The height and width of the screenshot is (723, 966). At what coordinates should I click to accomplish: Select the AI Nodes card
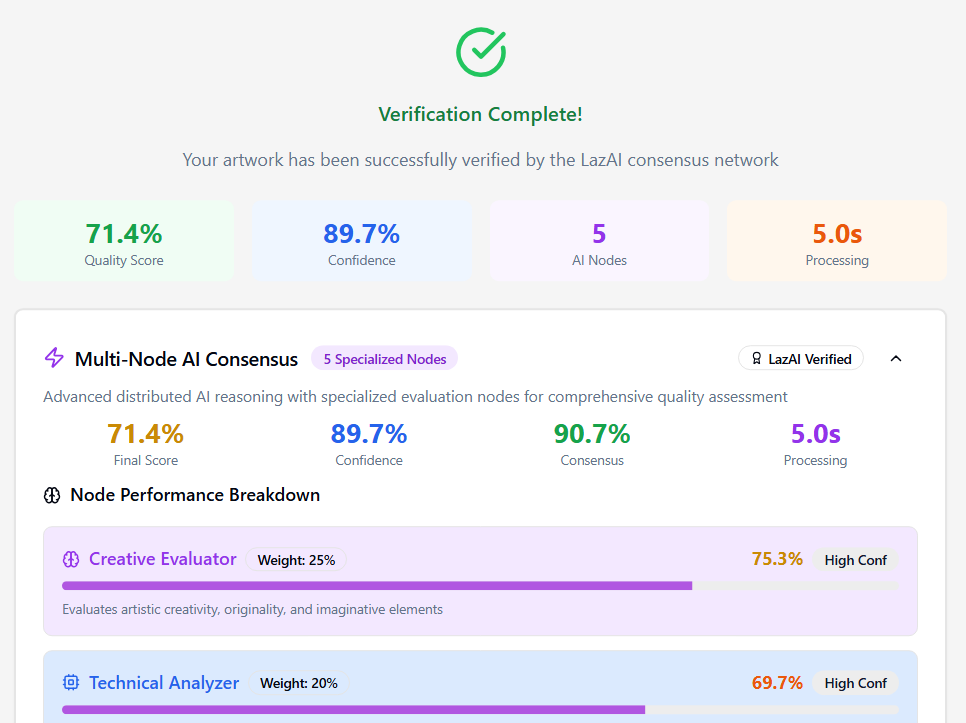599,241
